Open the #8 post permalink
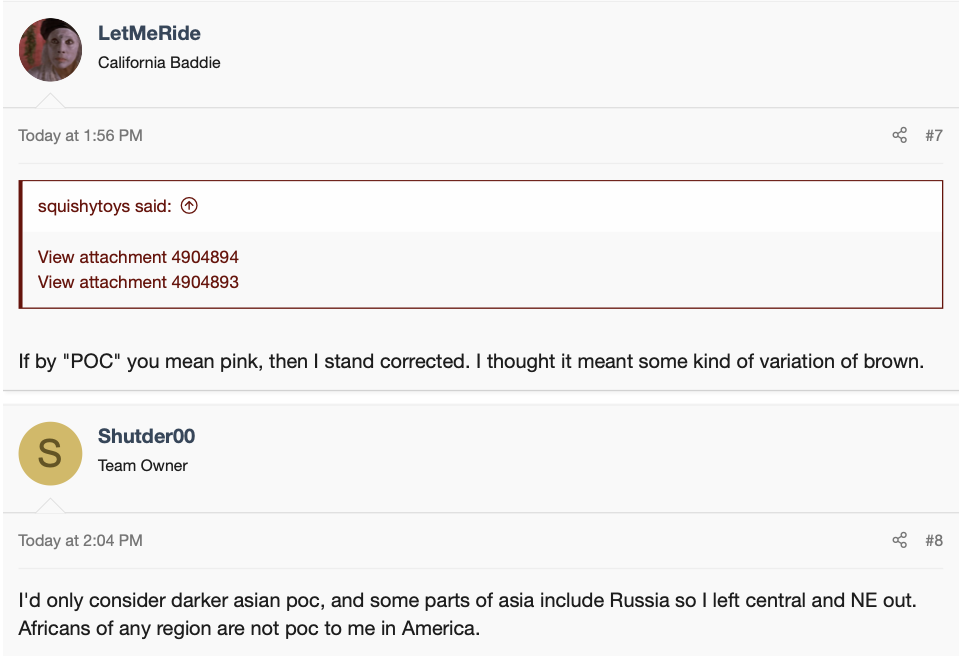Screen dimensions: 968x656 [933, 540]
